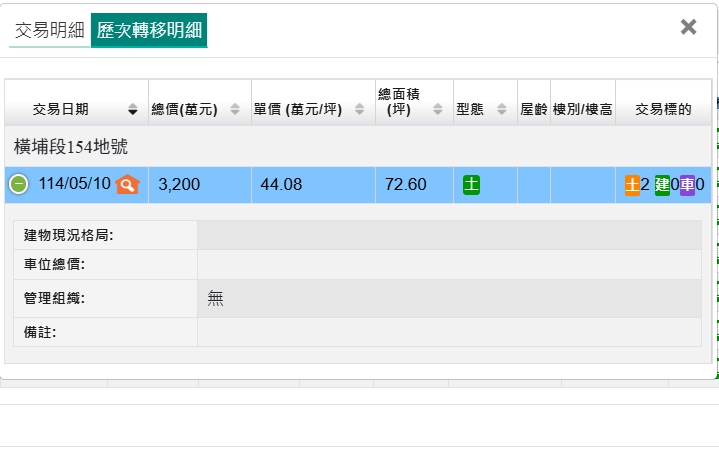Click the 管理組織 value field showing 無
Image resolution: width=719 pixels, height=462 pixels.
point(448,297)
